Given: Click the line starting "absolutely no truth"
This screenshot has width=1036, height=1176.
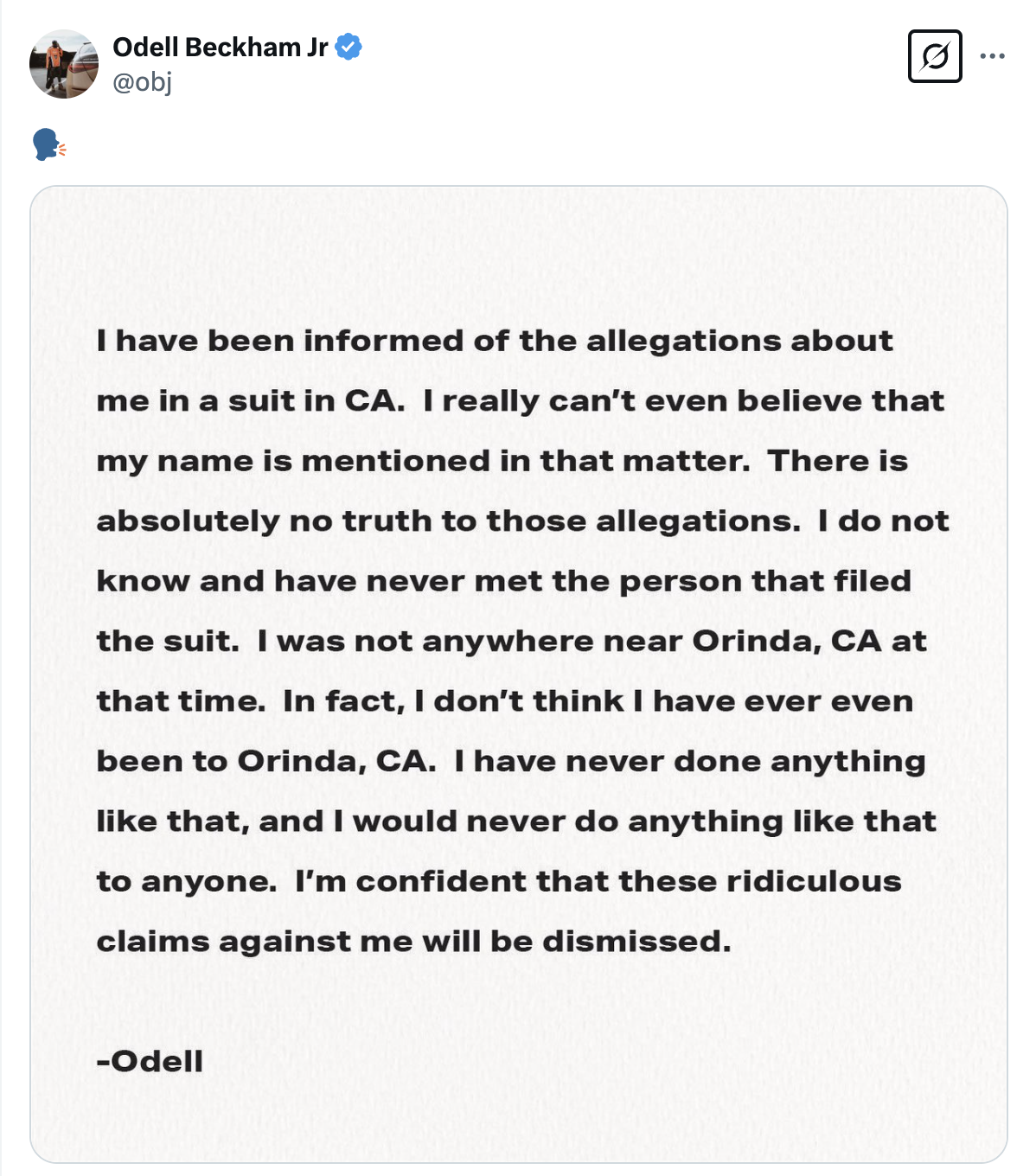Looking at the screenshot, I should (x=523, y=521).
